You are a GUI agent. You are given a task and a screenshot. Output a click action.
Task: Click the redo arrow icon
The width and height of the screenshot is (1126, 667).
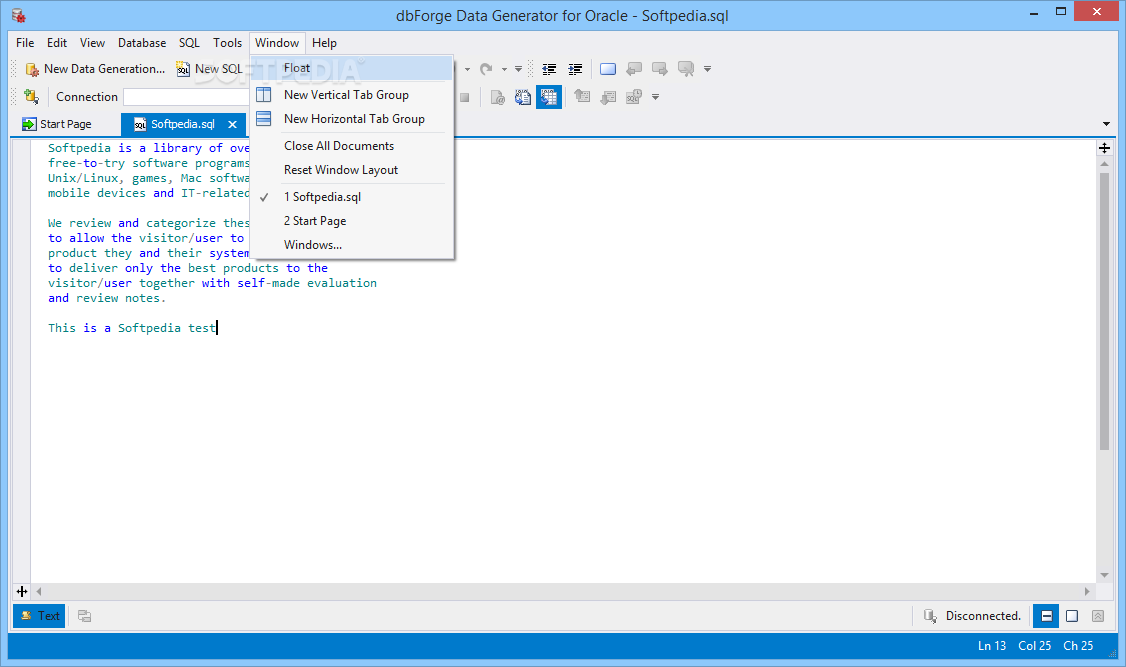click(486, 69)
